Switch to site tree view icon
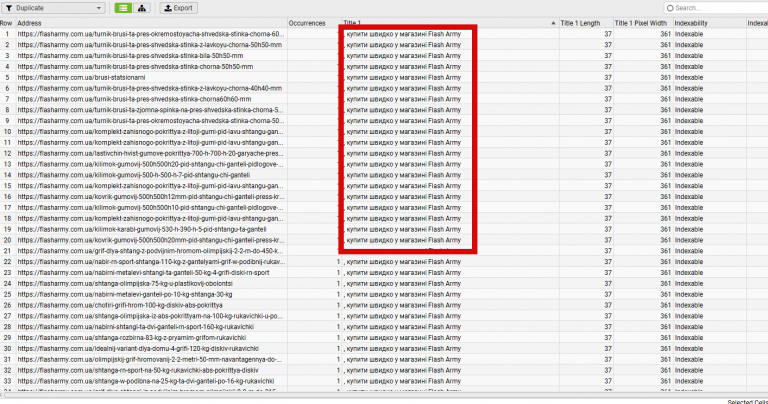Image resolution: width=768 pixels, height=404 pixels. tap(142, 8)
